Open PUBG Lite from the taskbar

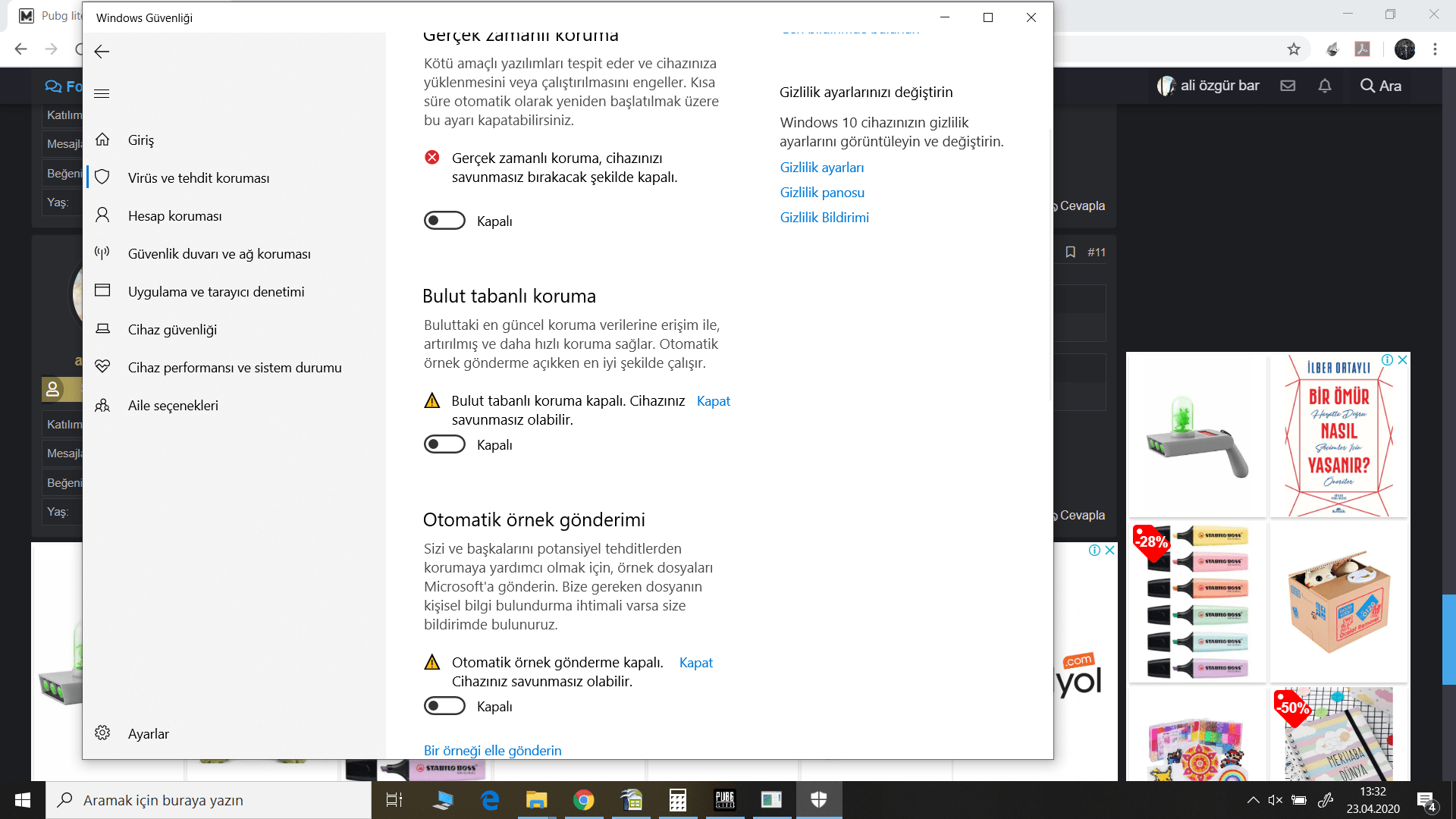(725, 800)
